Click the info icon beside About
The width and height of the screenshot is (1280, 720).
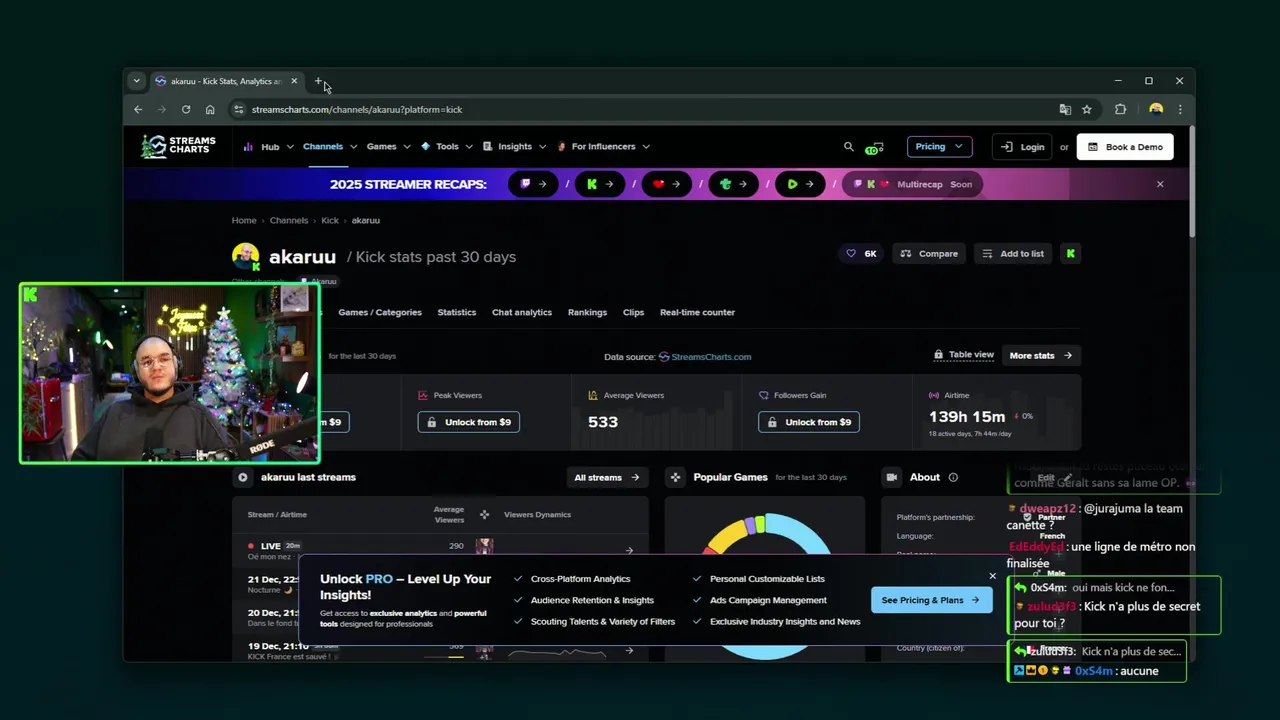click(953, 477)
